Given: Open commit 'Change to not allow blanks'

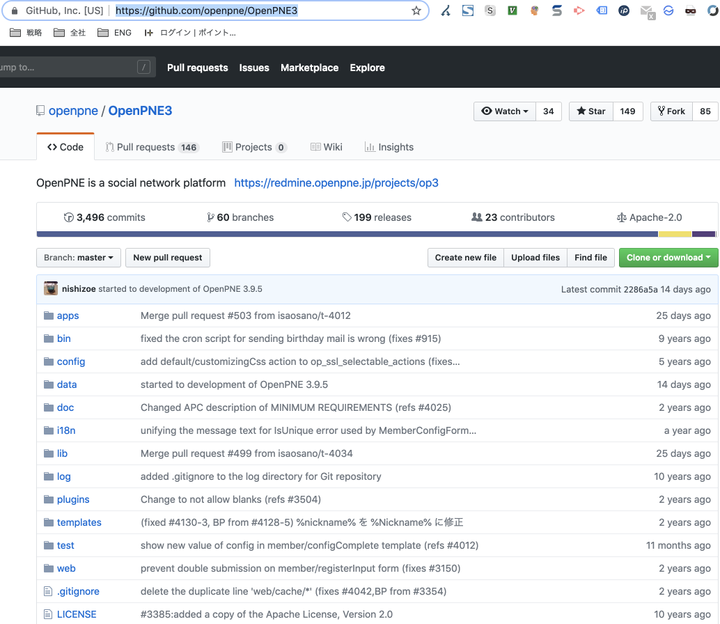Looking at the screenshot, I should (x=231, y=499).
